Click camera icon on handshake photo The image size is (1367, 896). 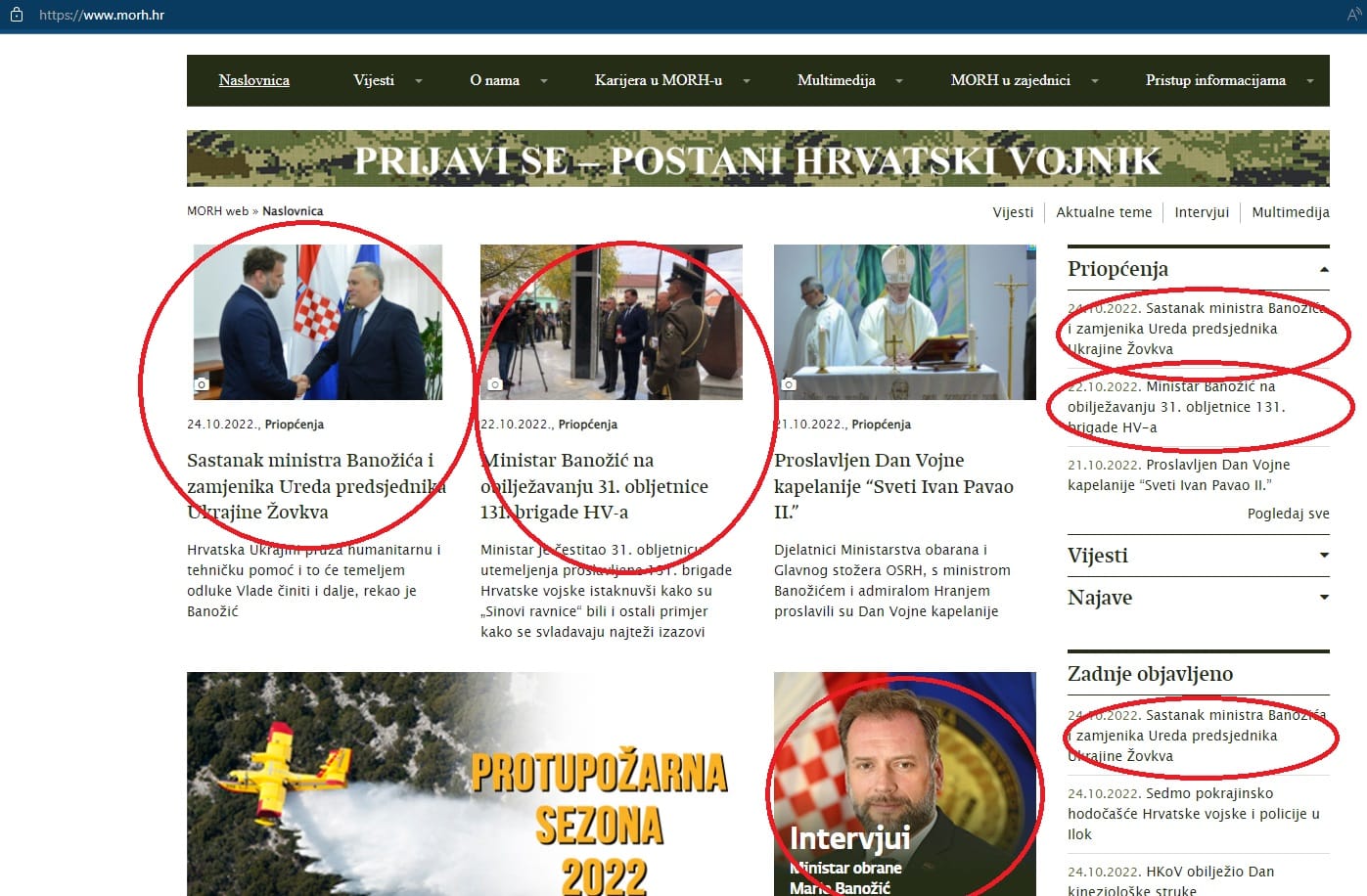(x=201, y=384)
